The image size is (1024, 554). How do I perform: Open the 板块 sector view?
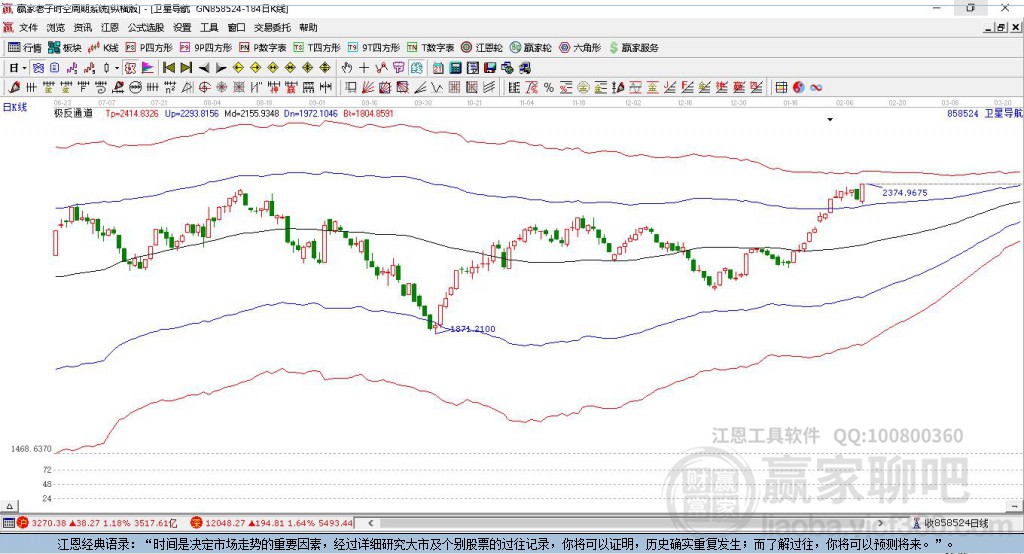(x=64, y=48)
